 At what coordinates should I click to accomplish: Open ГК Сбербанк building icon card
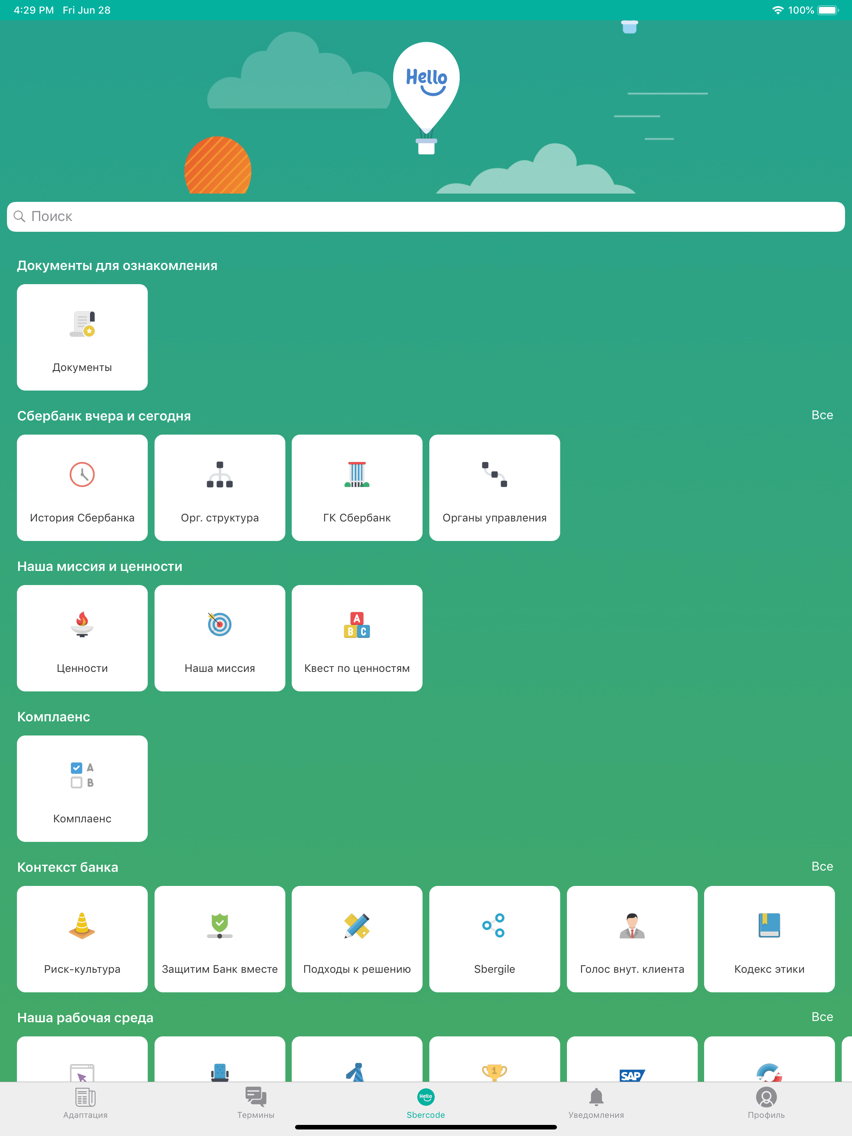click(x=357, y=488)
